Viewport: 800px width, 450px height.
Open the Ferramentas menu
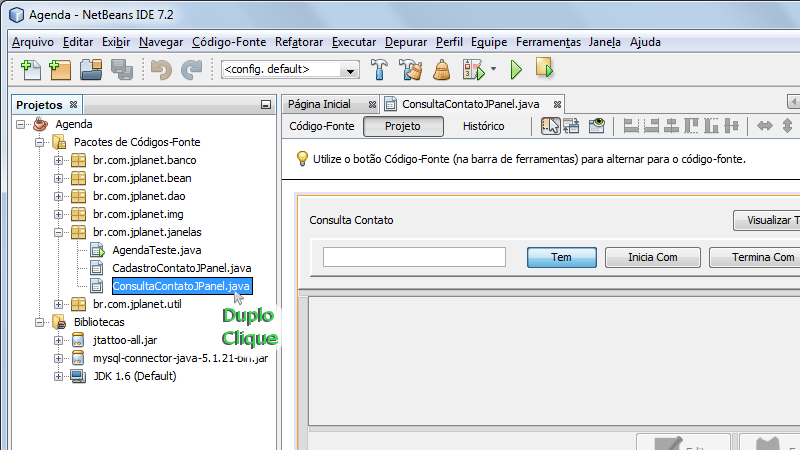click(548, 42)
